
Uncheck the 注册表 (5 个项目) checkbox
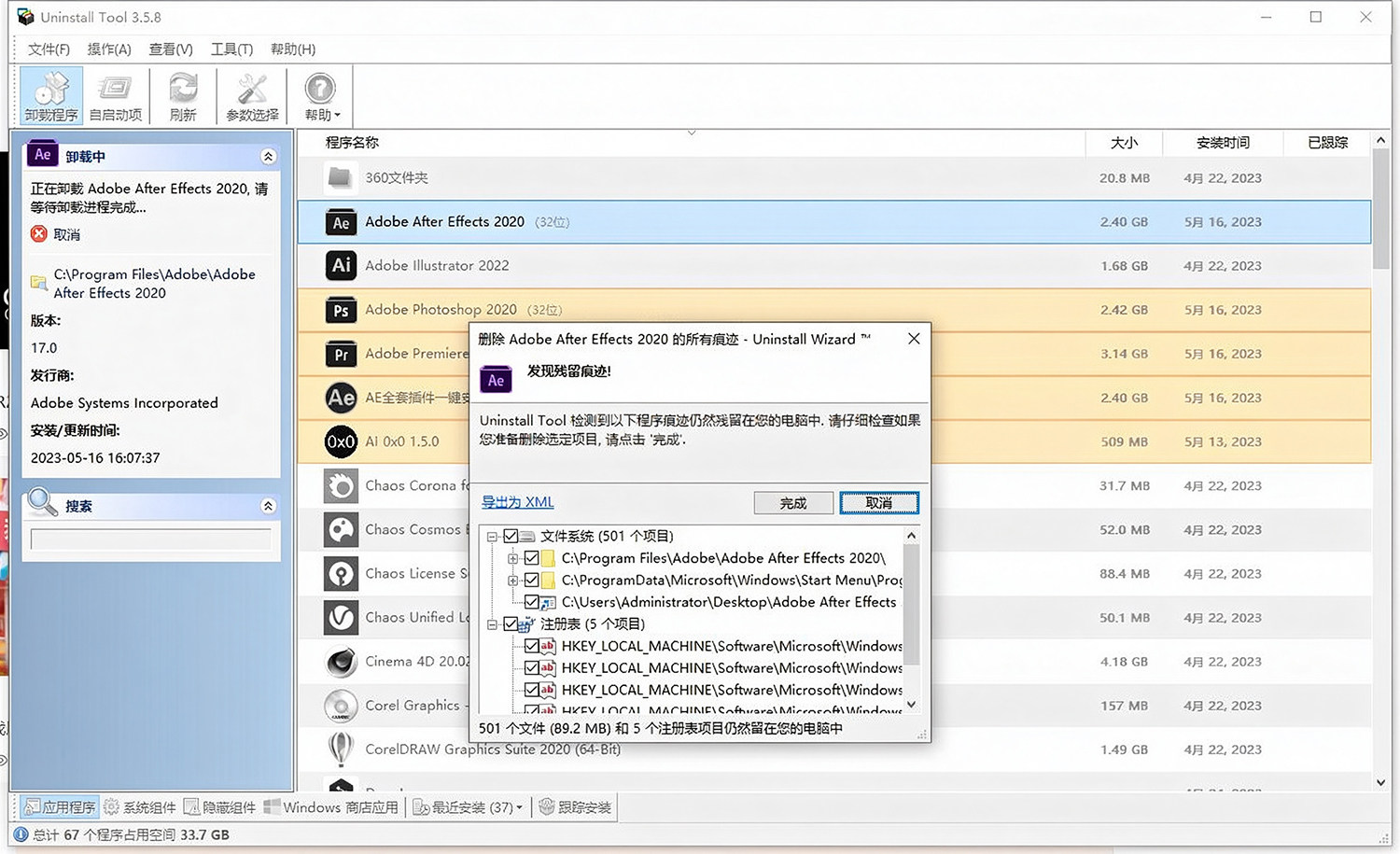(x=511, y=623)
